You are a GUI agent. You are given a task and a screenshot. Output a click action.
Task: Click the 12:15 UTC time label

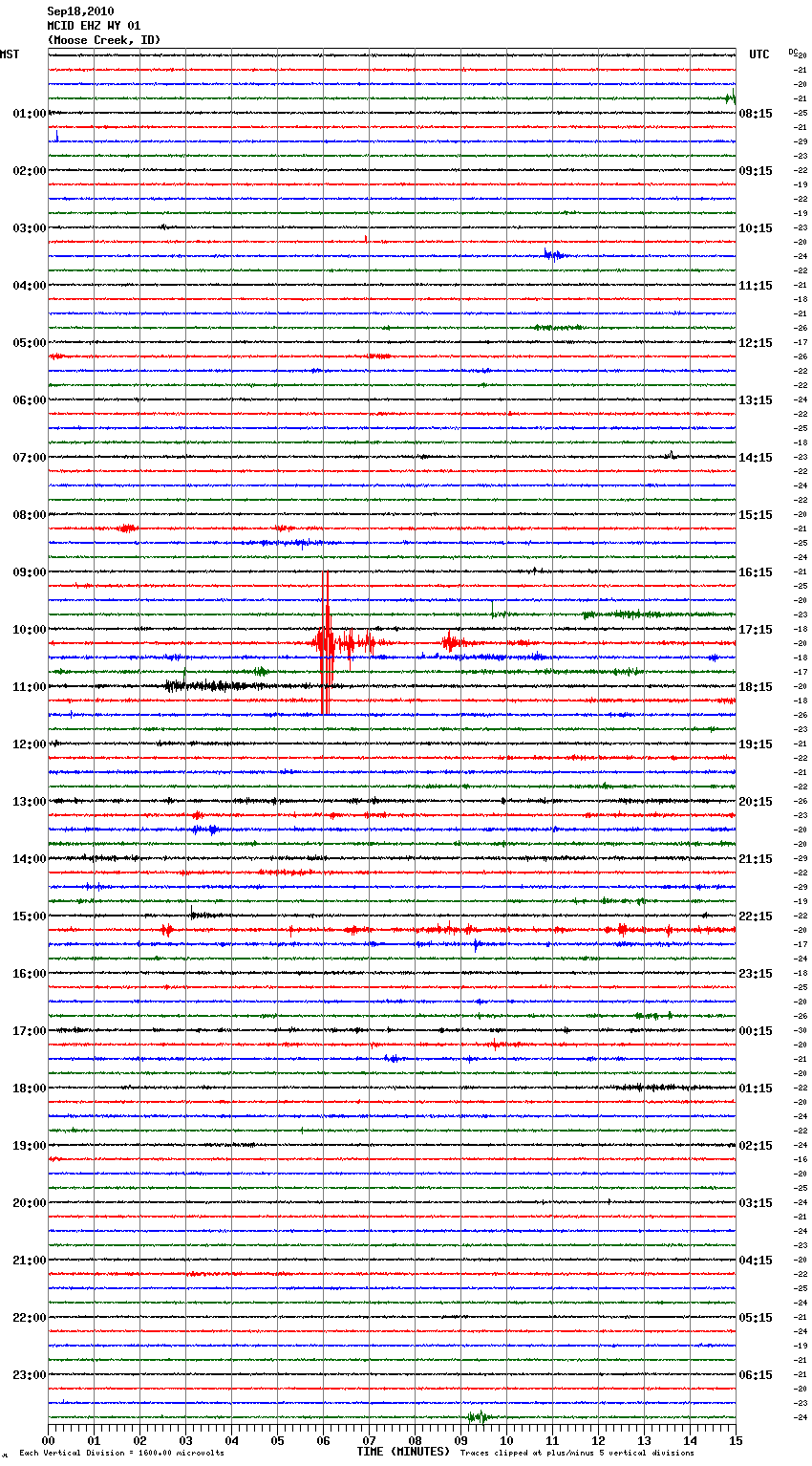[x=756, y=343]
